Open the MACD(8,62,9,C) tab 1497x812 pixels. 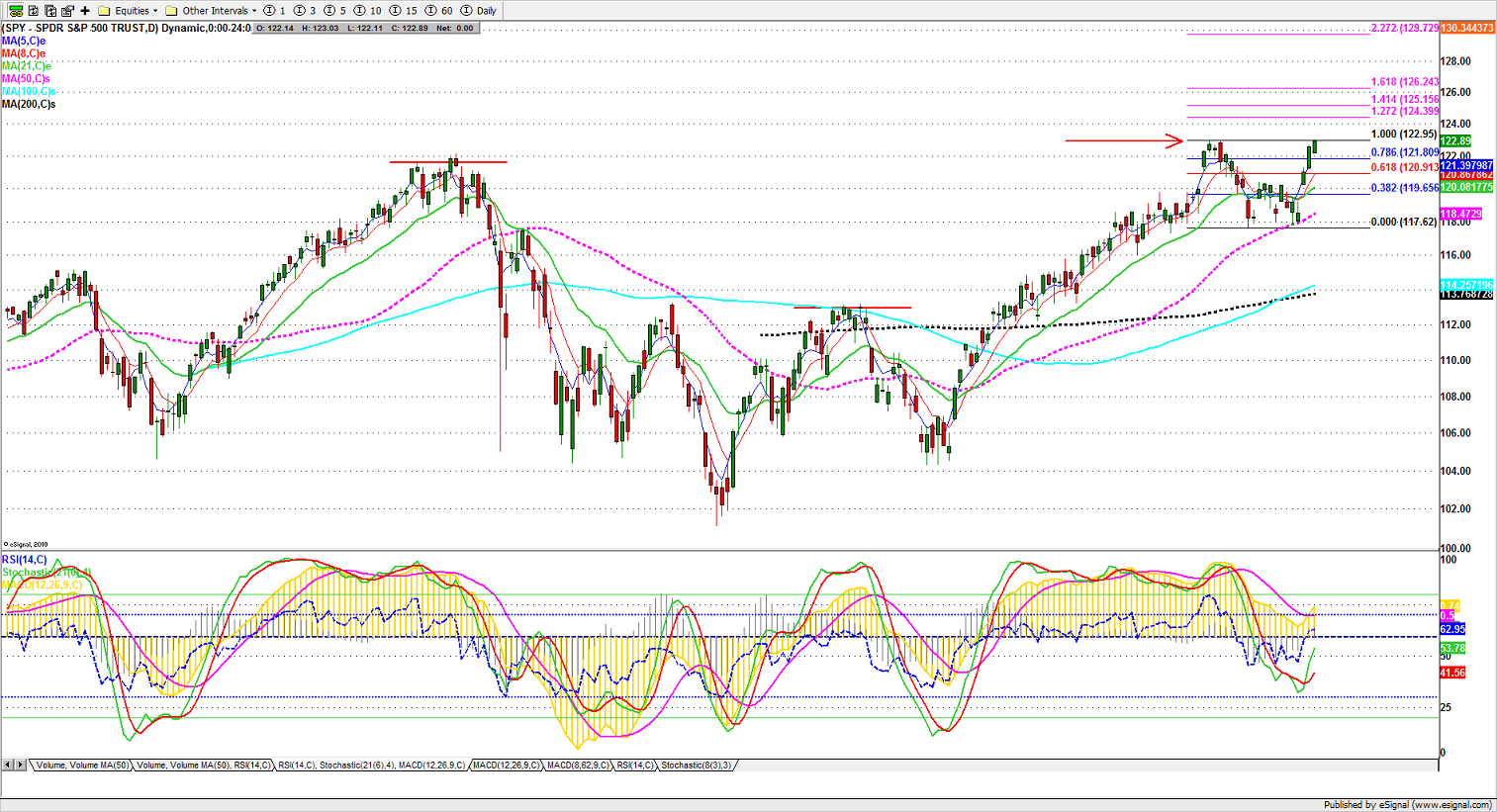(x=579, y=766)
